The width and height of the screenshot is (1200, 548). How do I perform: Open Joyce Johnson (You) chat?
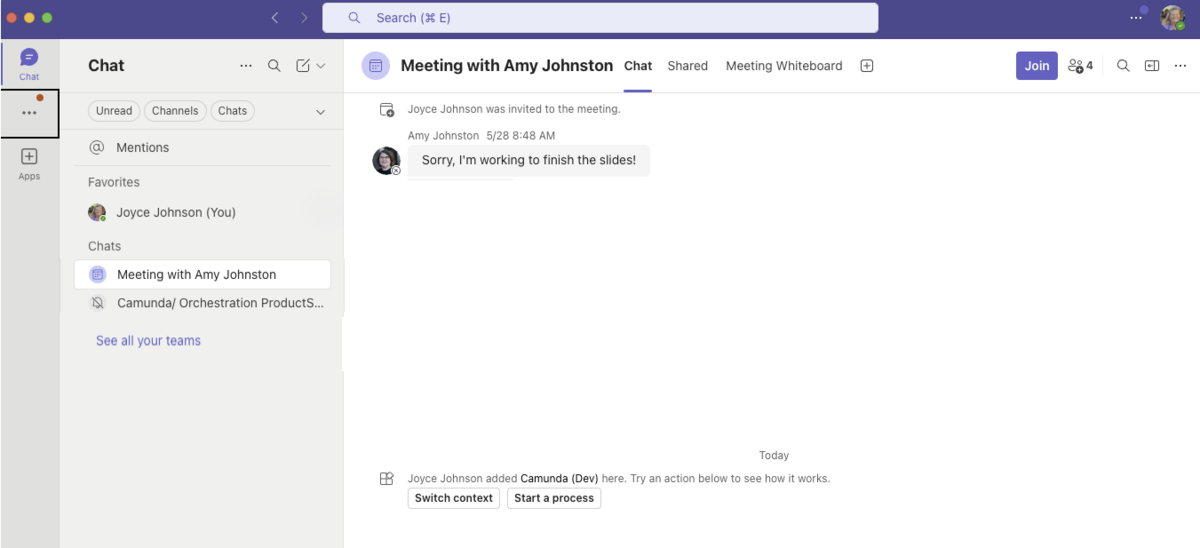202,212
